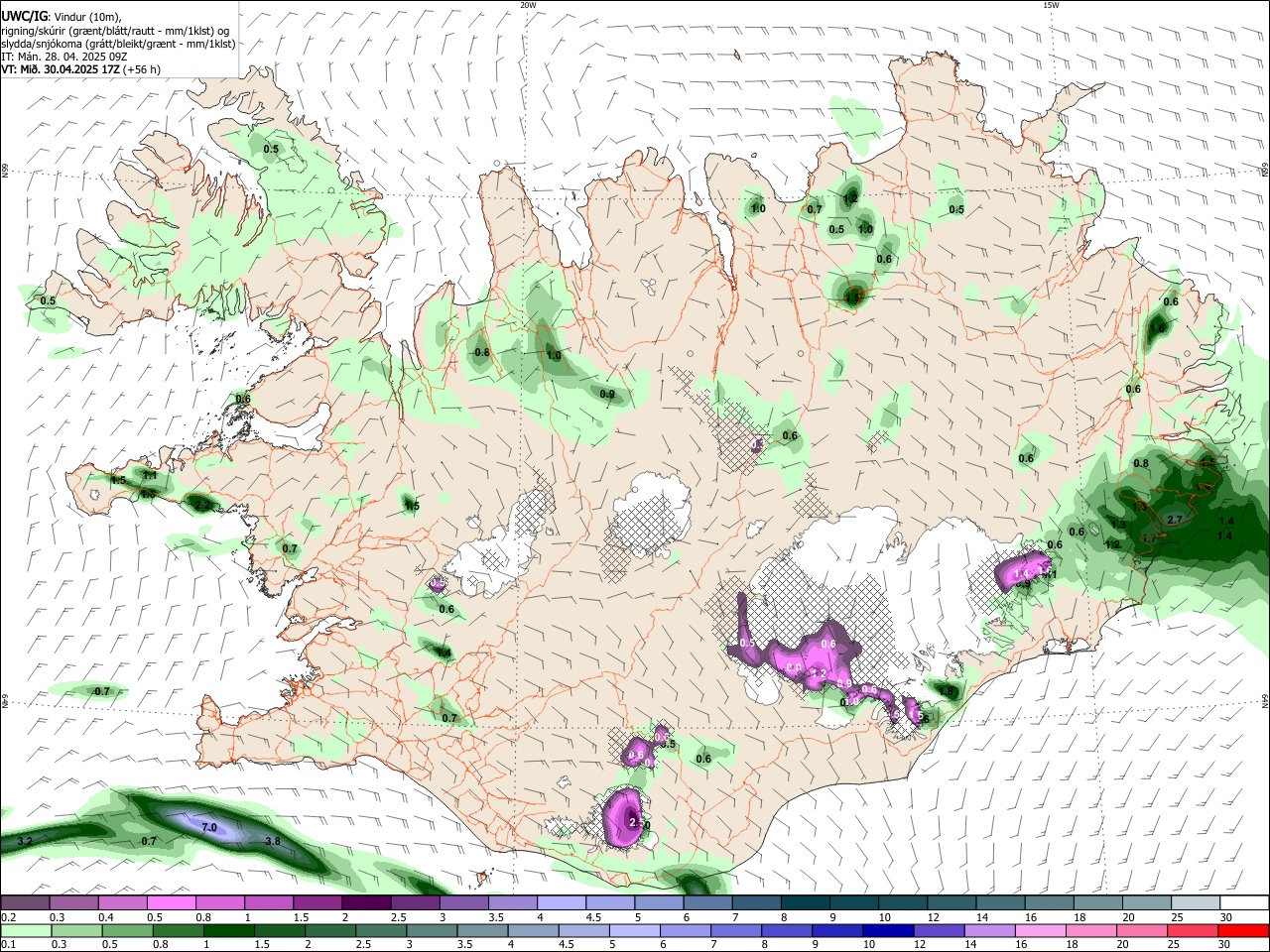Click the '(+56 h)' forecast offset text
1270x952 pixels.
(142, 69)
